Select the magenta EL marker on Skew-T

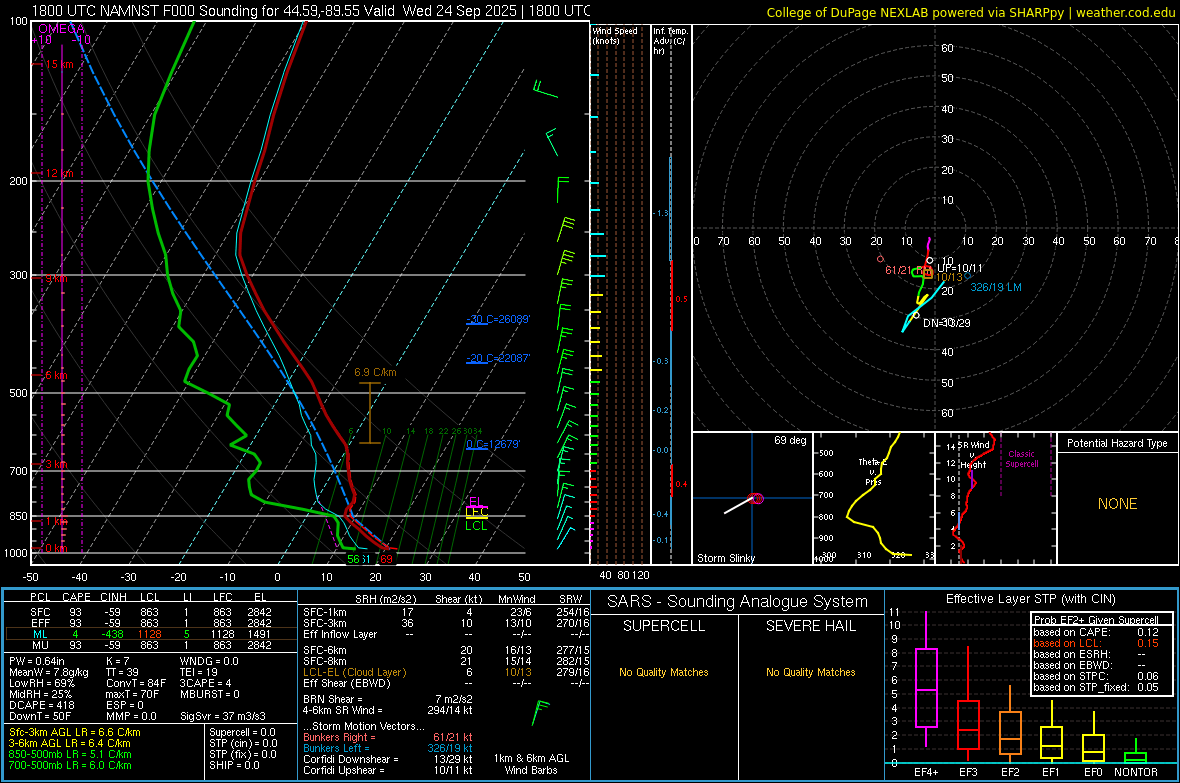click(476, 502)
